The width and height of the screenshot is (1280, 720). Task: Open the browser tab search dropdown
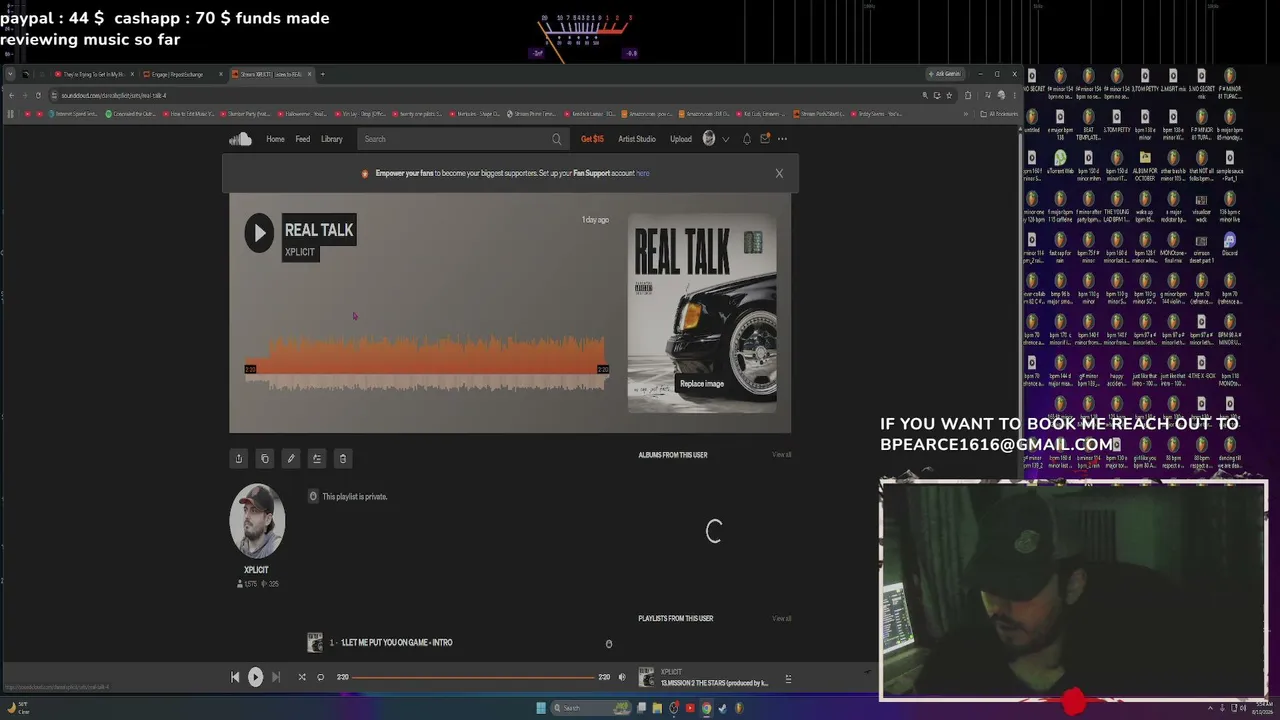[10, 74]
